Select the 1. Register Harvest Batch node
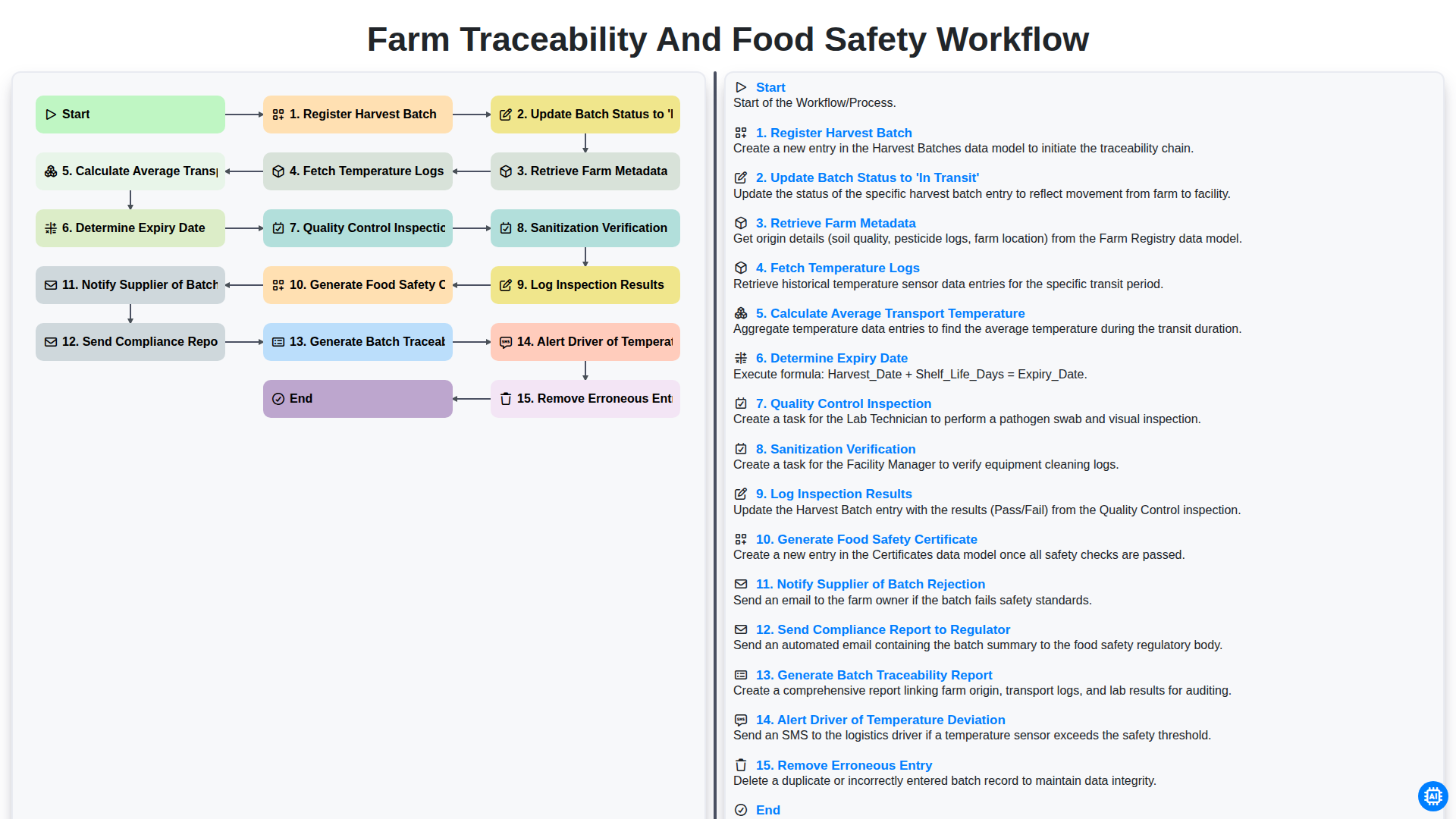Screen dimensions: 1456x819 [358, 115]
